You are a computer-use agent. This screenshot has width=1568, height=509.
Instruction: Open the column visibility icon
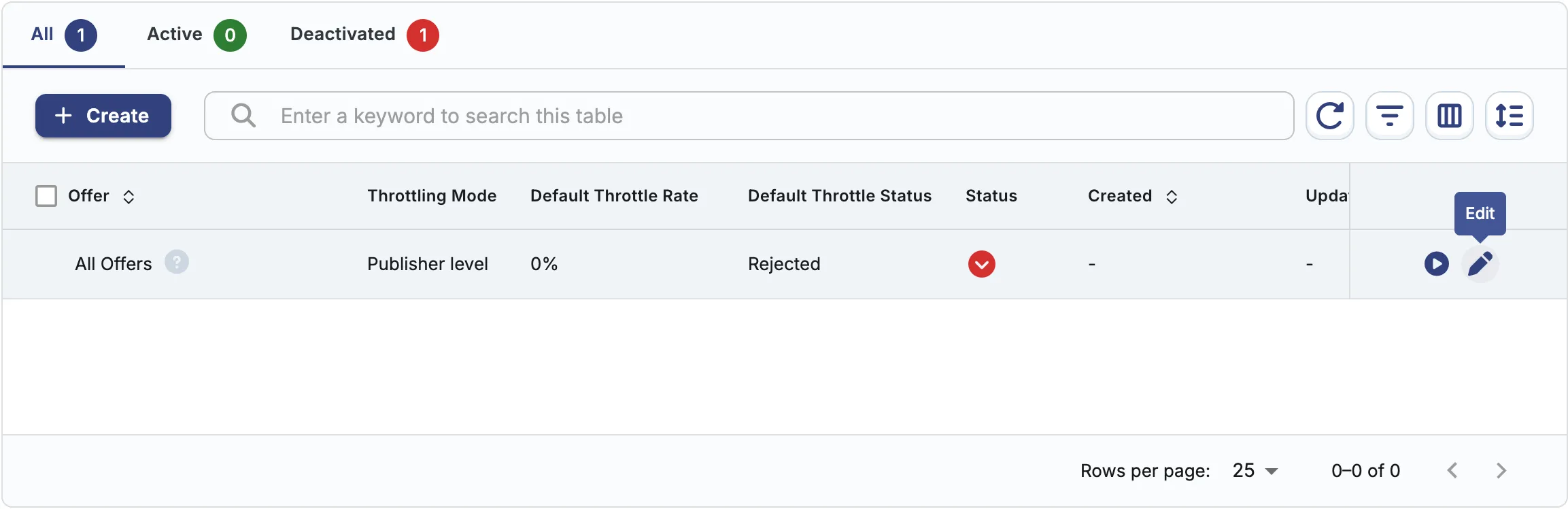pyautogui.click(x=1449, y=116)
